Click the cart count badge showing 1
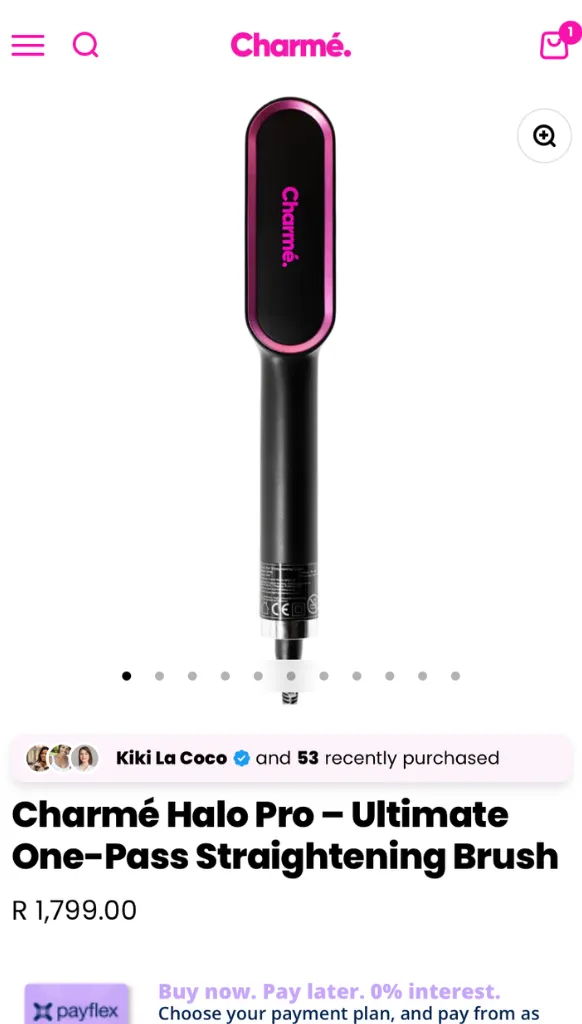582x1024 pixels. (x=570, y=32)
